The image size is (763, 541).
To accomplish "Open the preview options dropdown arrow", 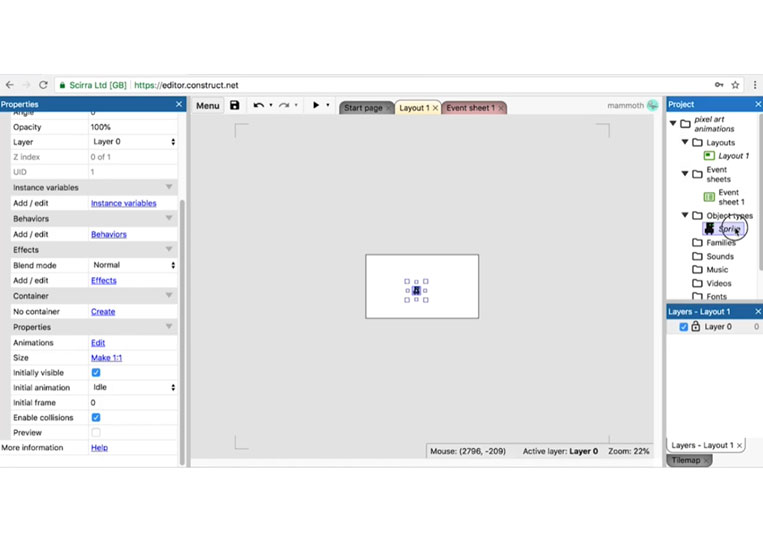I will coord(328,105).
